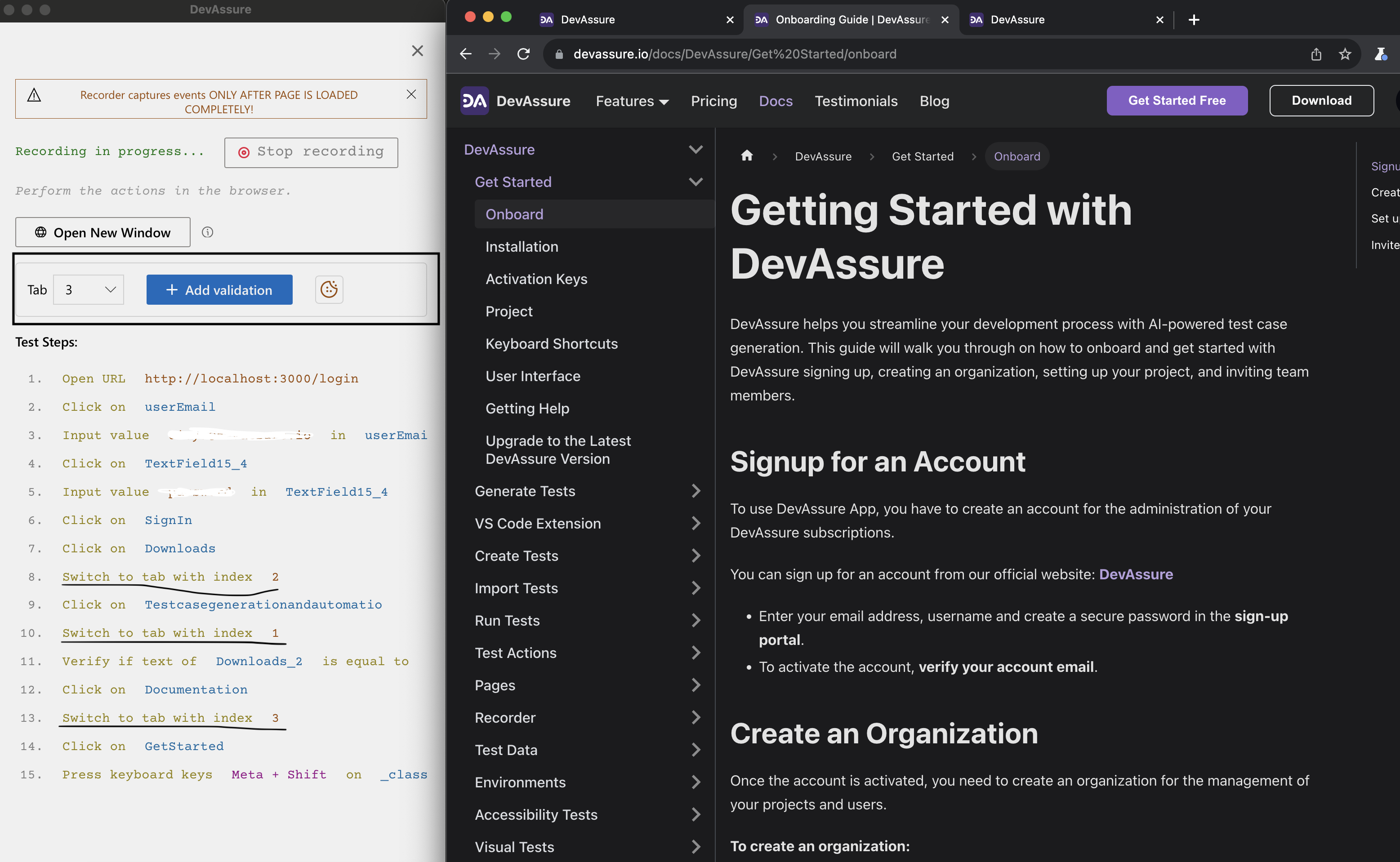Switch to the Onboarding Guide browser tab
1400x862 pixels.
pos(838,19)
